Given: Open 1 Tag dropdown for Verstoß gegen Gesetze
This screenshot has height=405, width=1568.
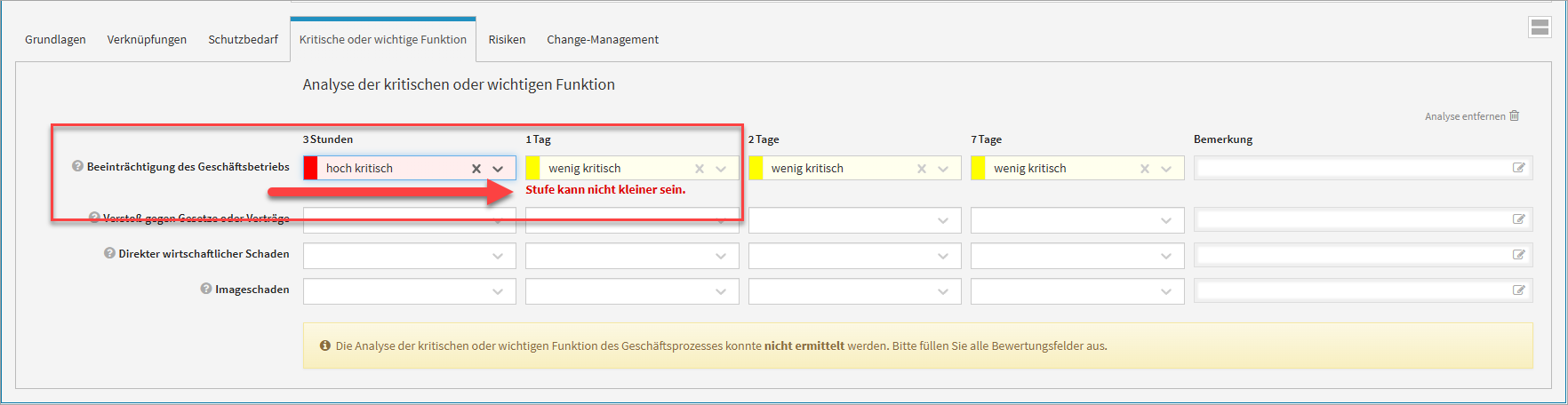Looking at the screenshot, I should (720, 220).
